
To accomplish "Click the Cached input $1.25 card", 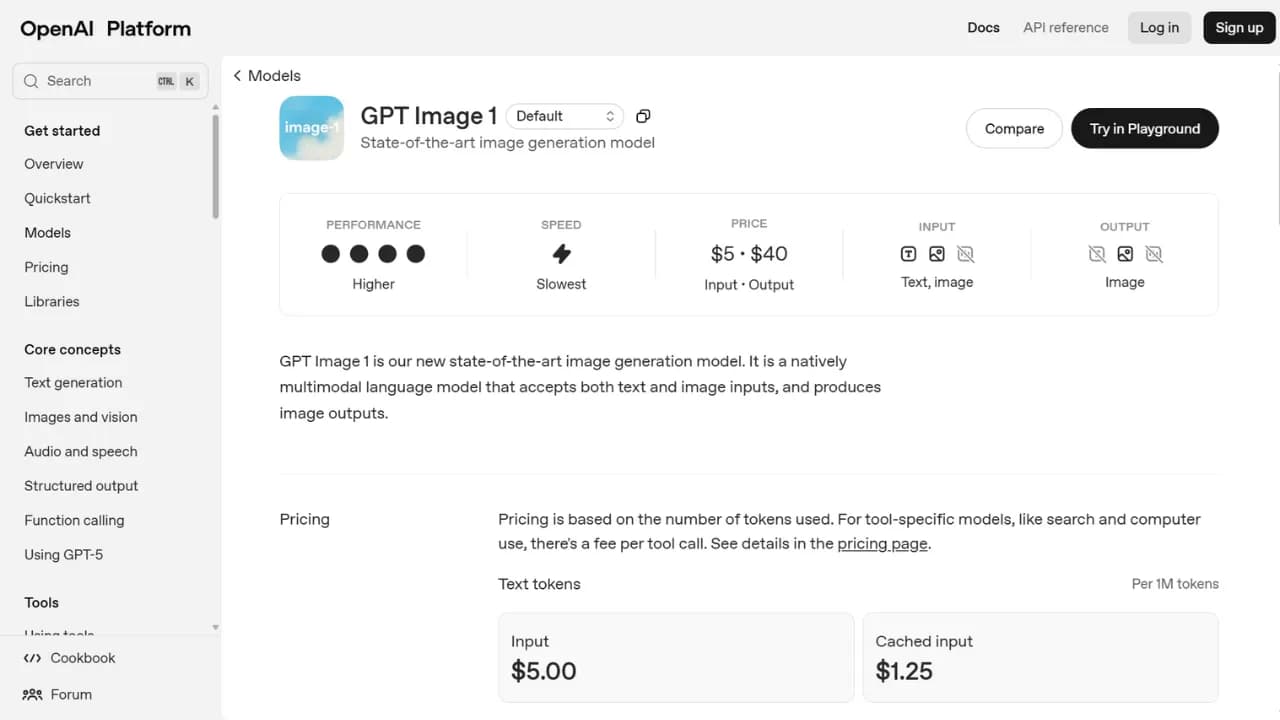I will tap(1041, 657).
